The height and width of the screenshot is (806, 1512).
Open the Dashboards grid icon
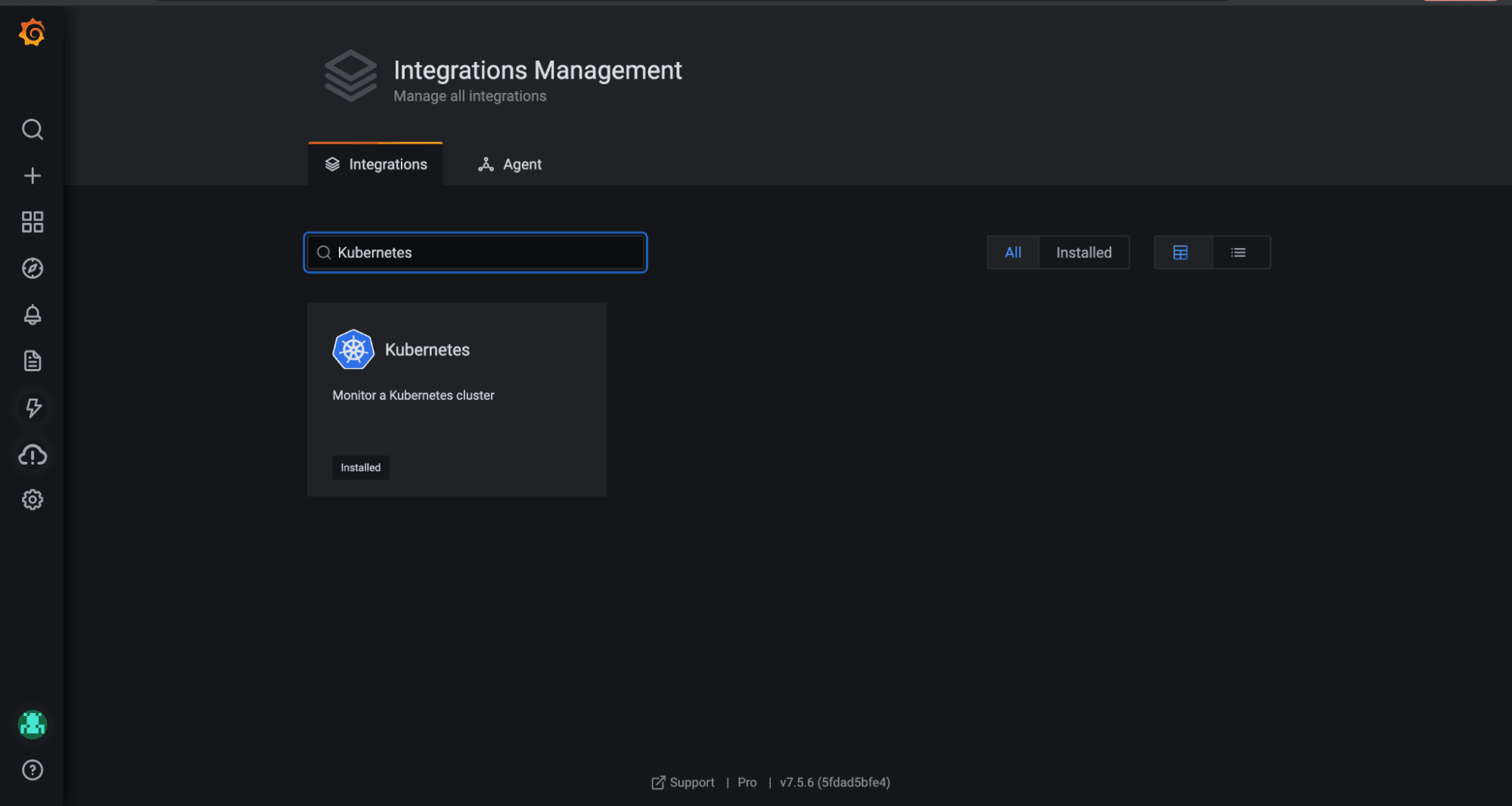[32, 222]
